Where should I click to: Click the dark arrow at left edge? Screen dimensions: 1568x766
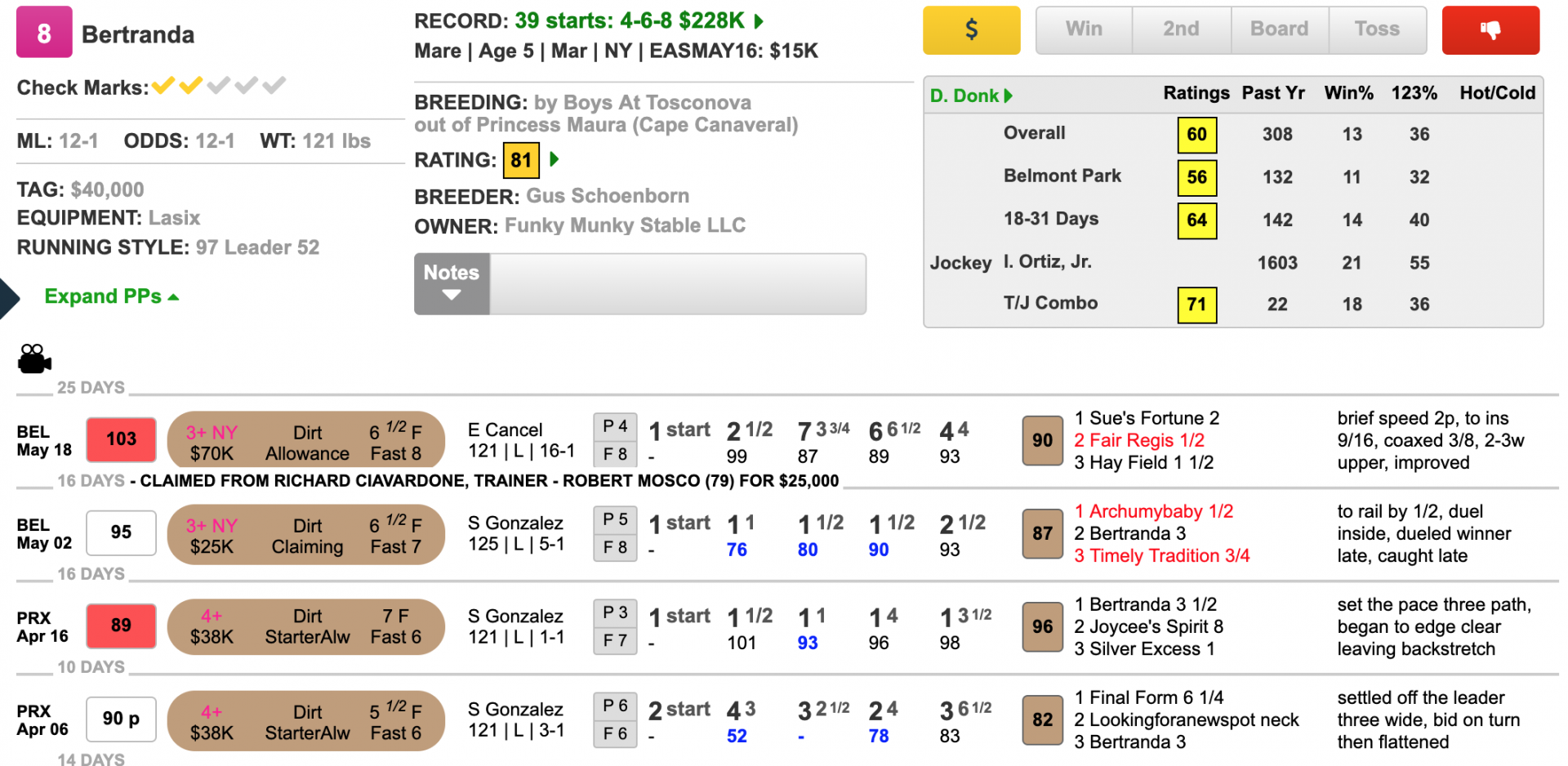[x=8, y=297]
